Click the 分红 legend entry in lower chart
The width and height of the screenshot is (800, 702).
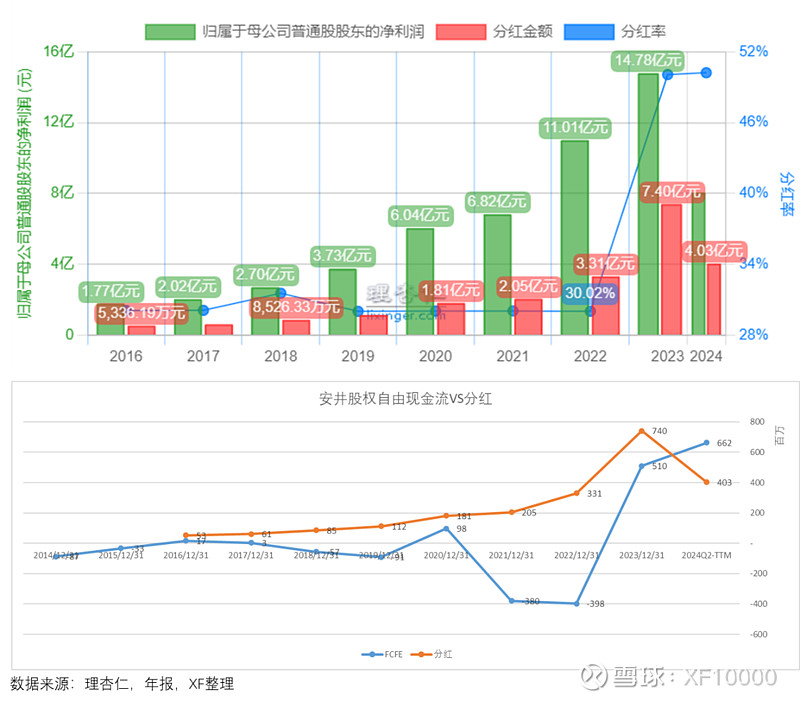click(432, 655)
